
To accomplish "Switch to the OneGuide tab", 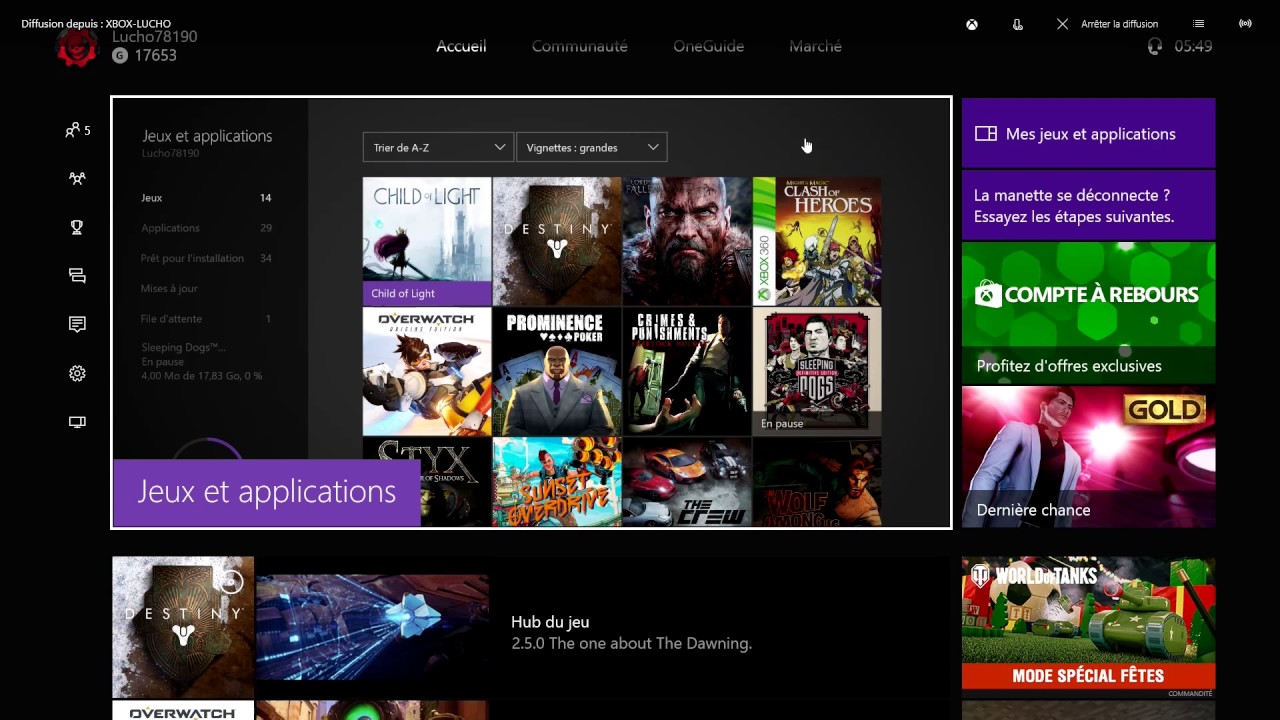I will (x=708, y=46).
